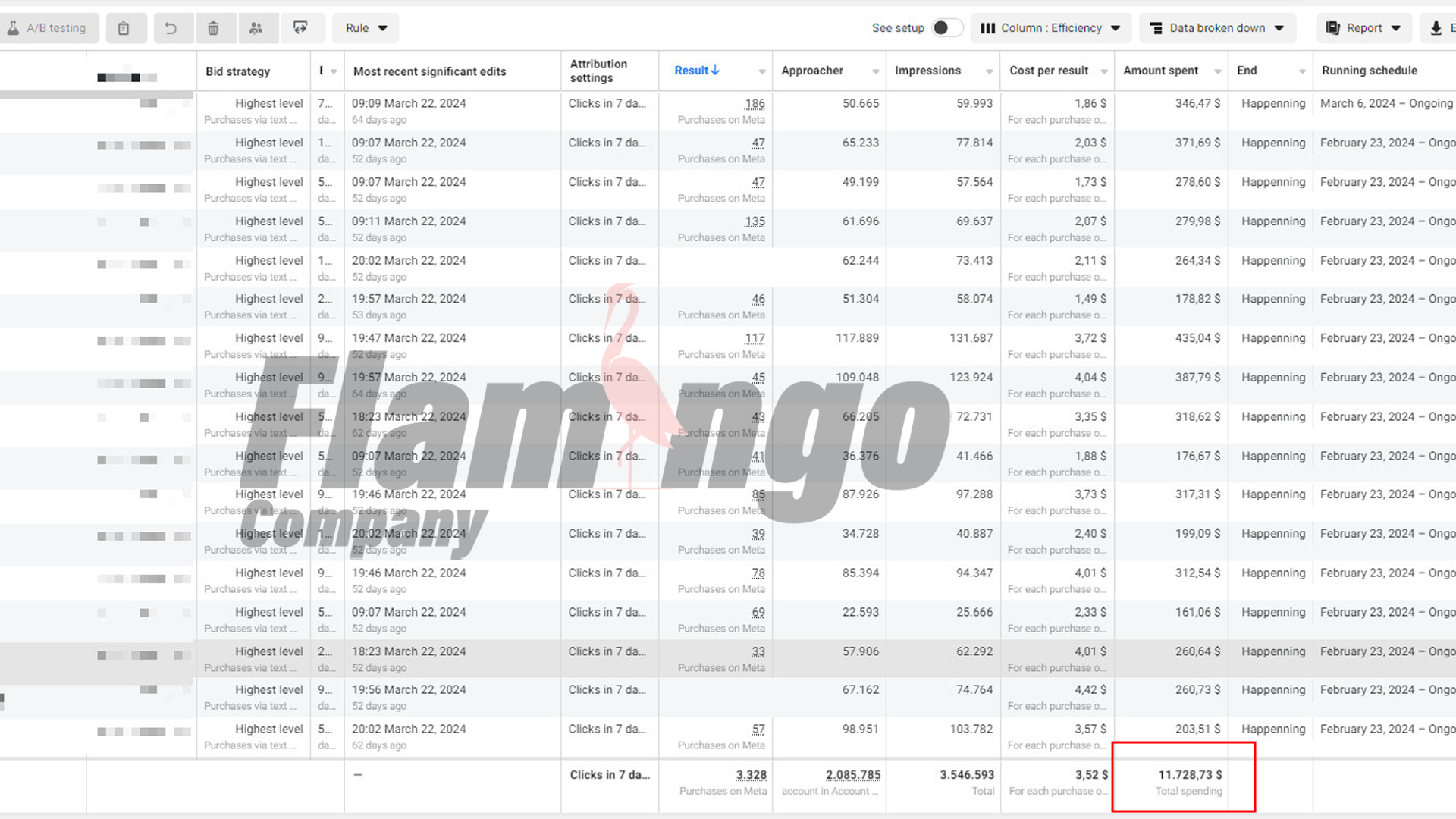Screen dimensions: 1456x819
Task: Click the A/B testing flask button
Action: tap(48, 28)
